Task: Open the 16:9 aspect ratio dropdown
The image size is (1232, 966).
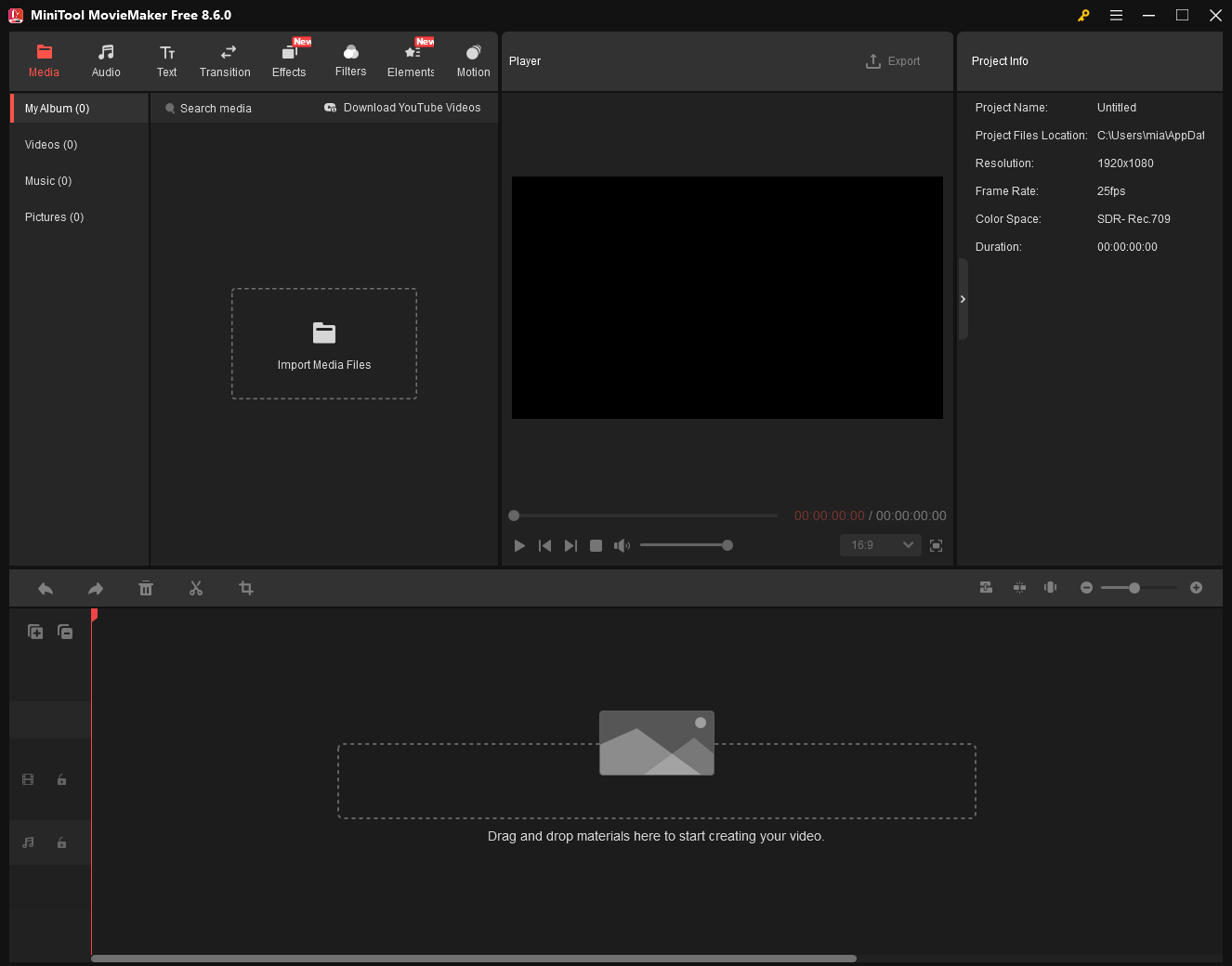Action: point(881,545)
